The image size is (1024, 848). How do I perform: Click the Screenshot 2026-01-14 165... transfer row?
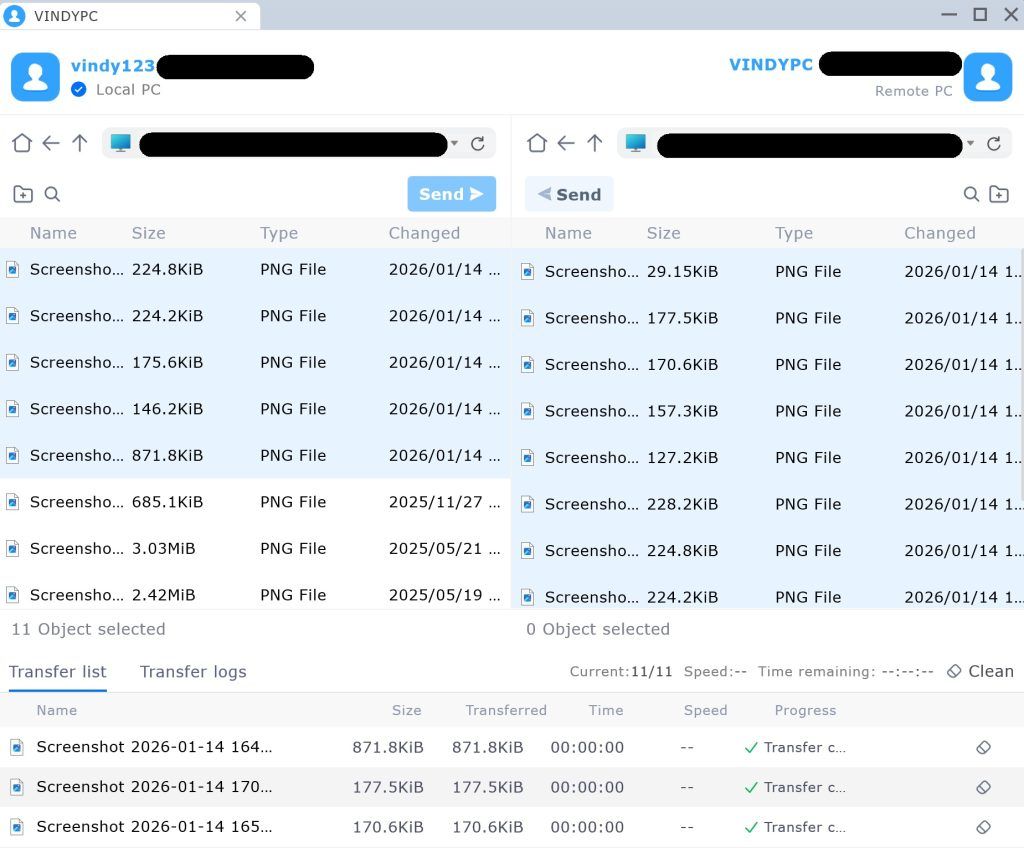point(512,827)
